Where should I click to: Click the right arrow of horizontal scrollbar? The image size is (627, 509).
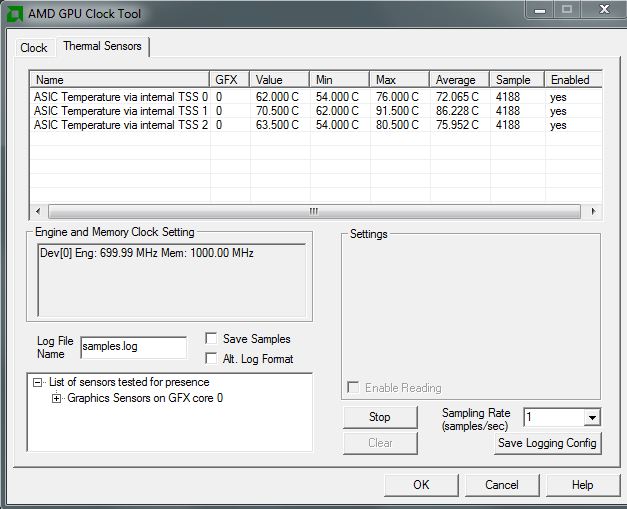point(593,211)
